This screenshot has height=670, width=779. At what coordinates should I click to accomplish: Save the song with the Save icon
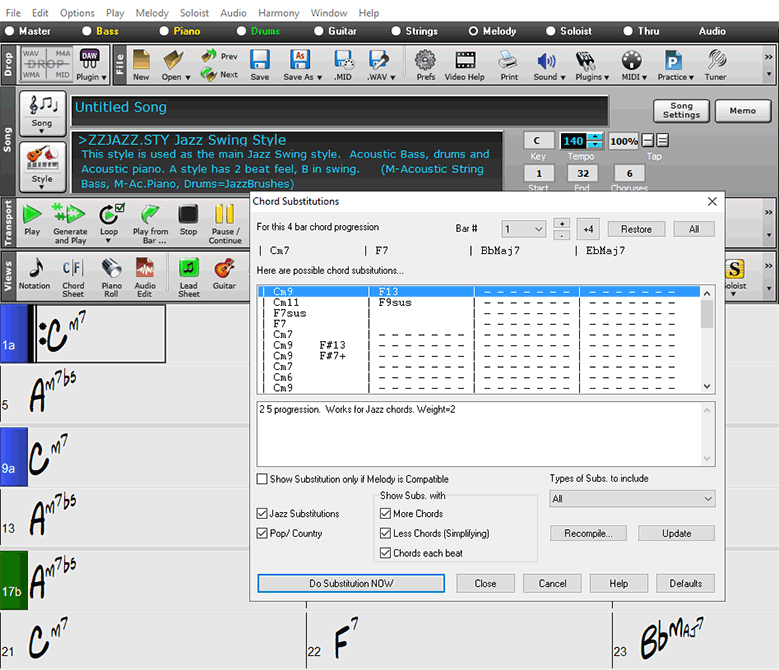coord(260,60)
